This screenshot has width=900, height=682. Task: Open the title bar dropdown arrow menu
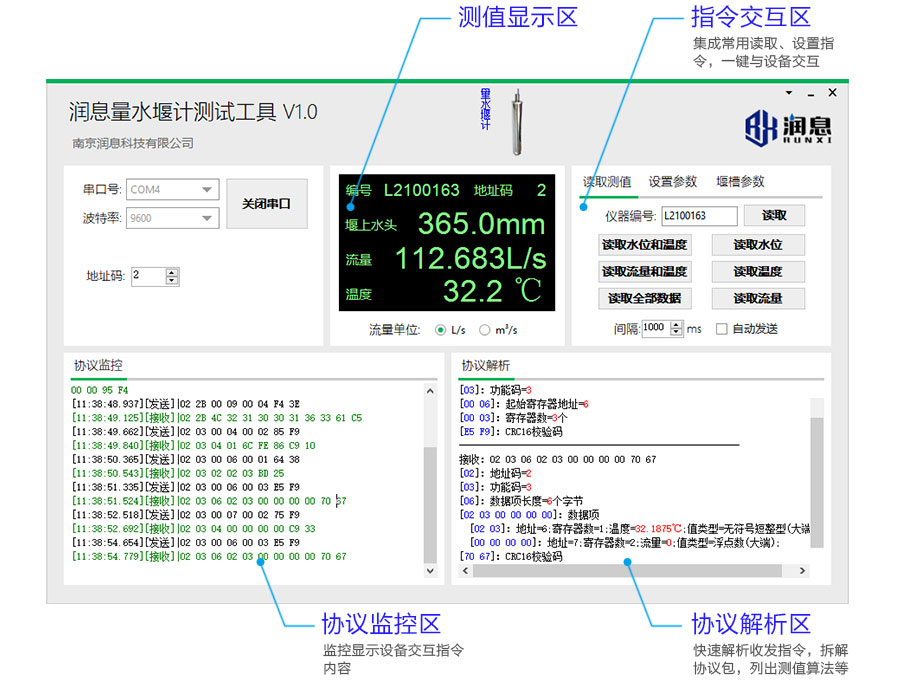pyautogui.click(x=789, y=93)
